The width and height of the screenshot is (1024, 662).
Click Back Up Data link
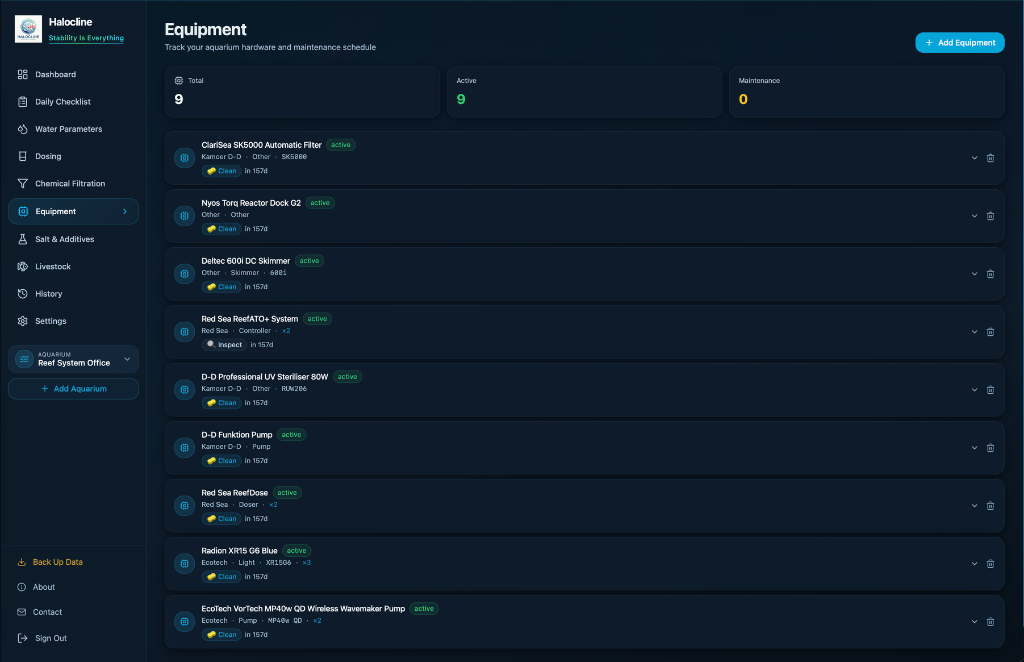[x=50, y=562]
